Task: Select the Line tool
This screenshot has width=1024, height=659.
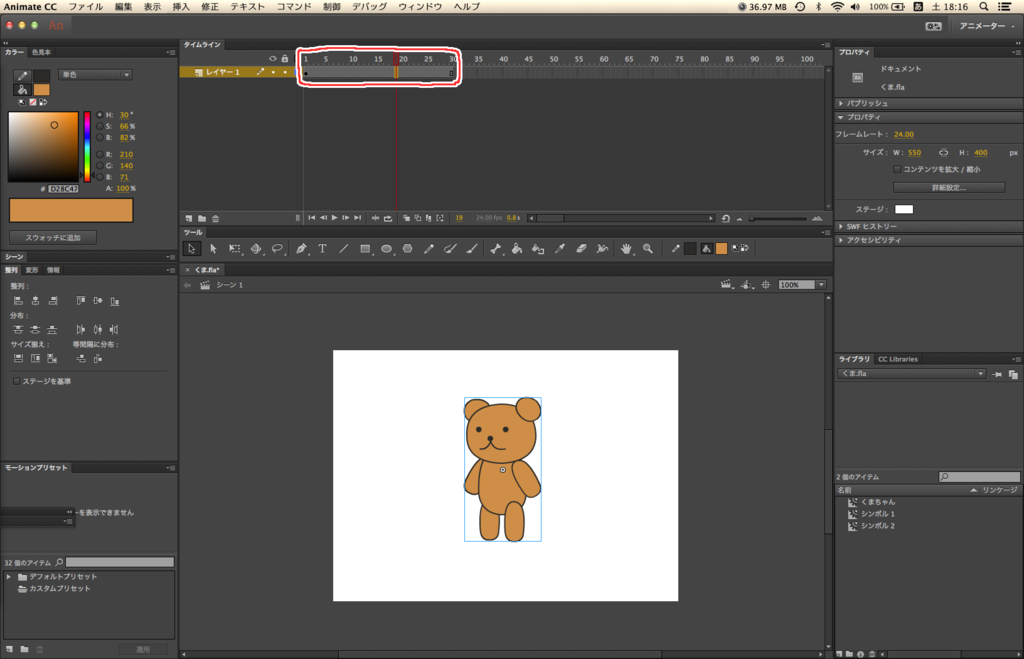Action: 344,248
